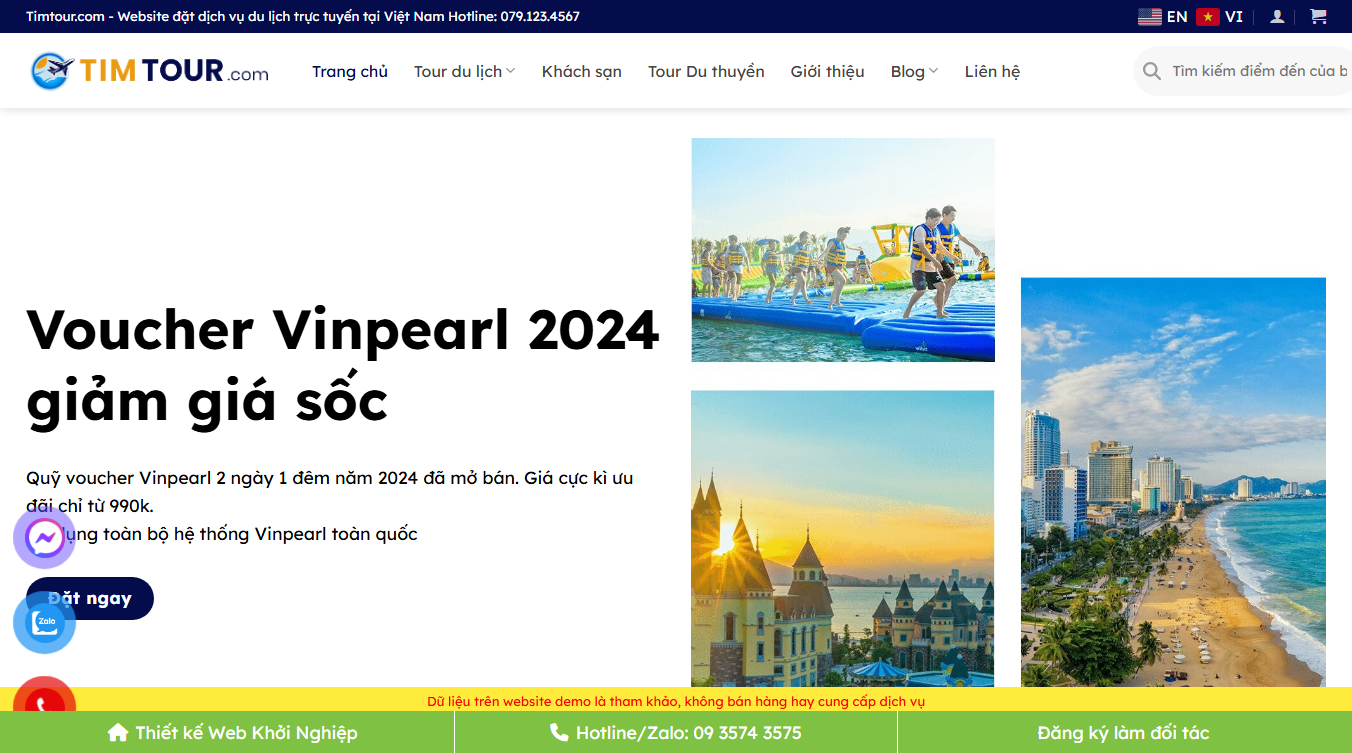Click the phone icon next to Hotline/Zalo
The image size is (1352, 753).
[x=557, y=732]
